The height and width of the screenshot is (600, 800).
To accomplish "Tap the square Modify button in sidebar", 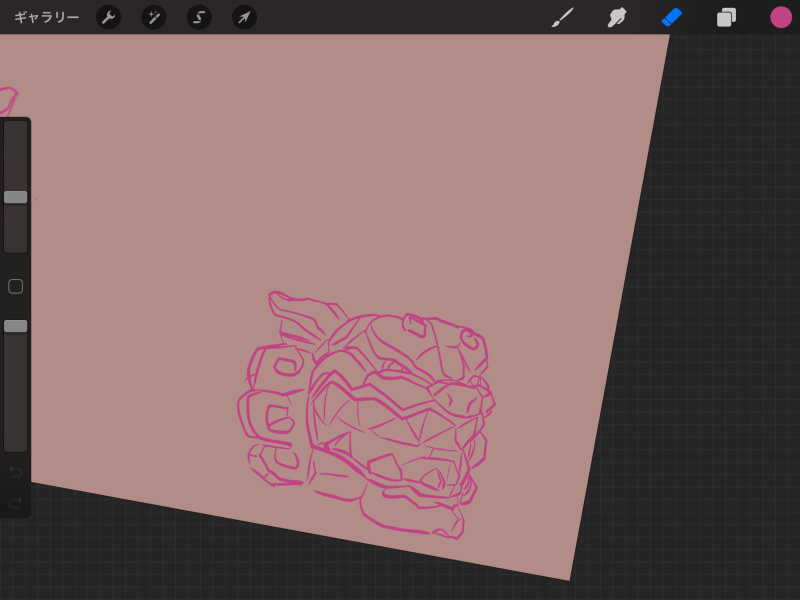I will [15, 286].
